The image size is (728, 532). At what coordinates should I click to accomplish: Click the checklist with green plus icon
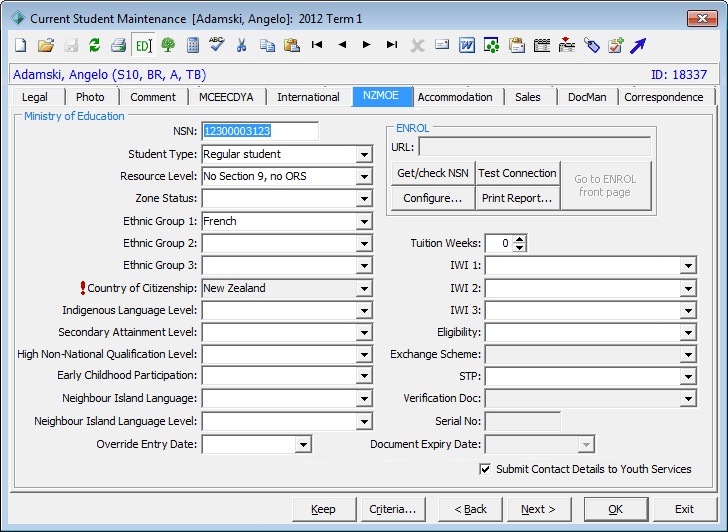(x=616, y=45)
